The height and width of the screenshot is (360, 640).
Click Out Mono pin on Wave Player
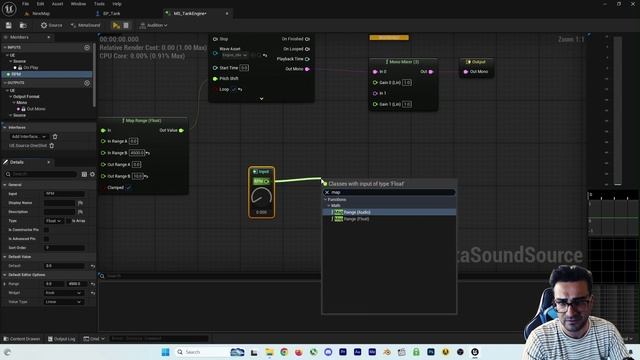click(x=307, y=69)
